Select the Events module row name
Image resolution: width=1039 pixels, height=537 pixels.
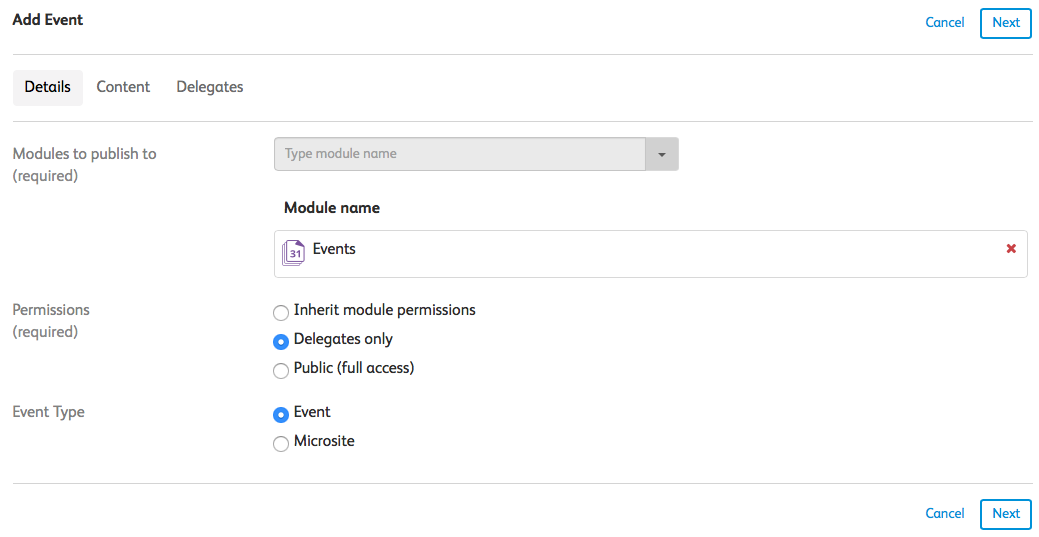click(334, 249)
